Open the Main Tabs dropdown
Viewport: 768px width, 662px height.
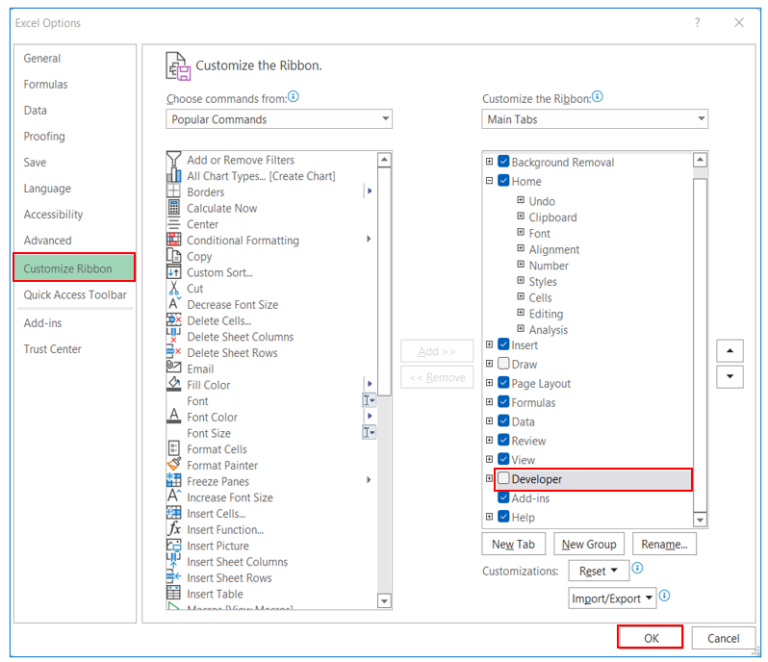(x=595, y=119)
